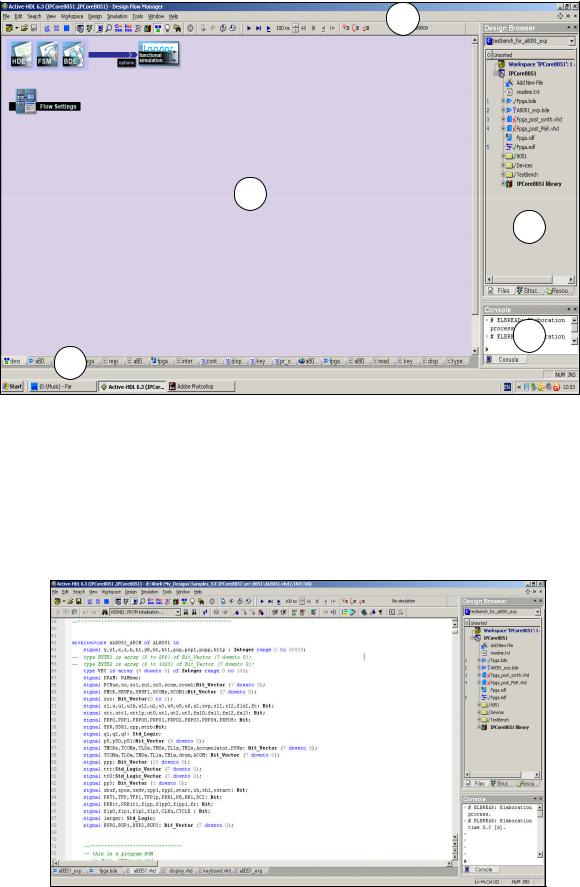Viewport: 580px width, 887px height.
Task: Click the binoculars find icon in the lower editor
Action: [105, 612]
